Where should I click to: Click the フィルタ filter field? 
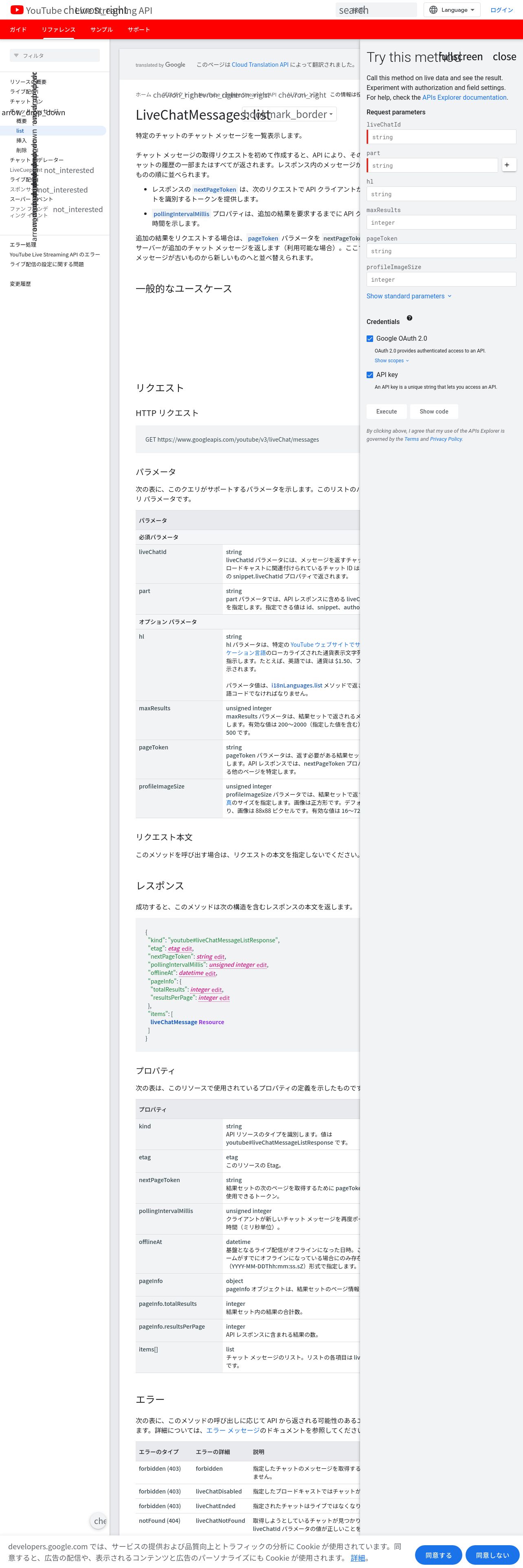point(55,55)
